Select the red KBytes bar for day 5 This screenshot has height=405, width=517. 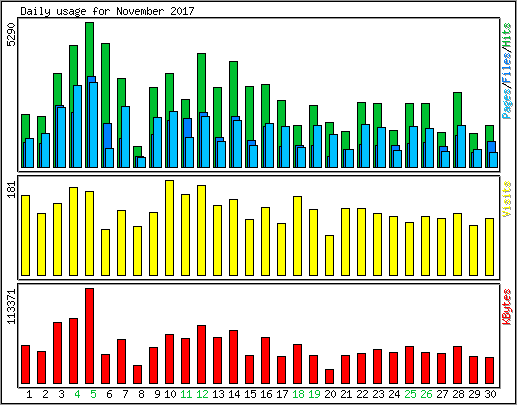tap(89, 336)
